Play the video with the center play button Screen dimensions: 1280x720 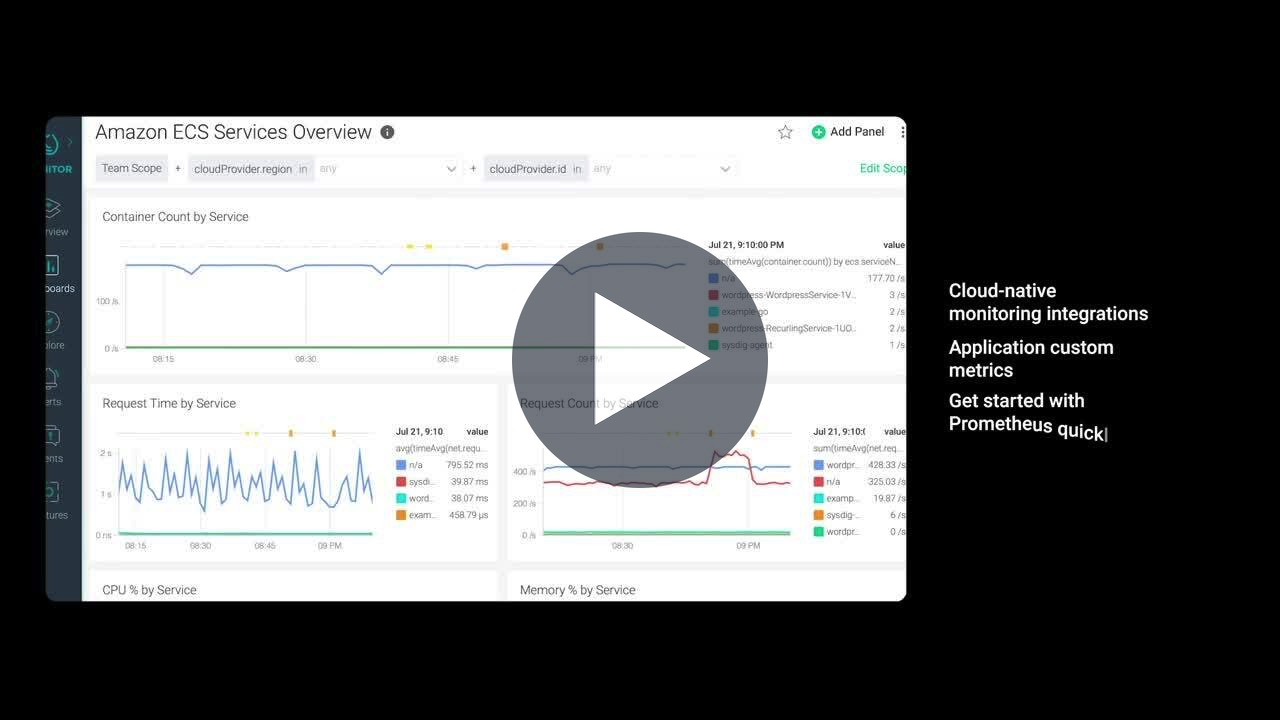pos(640,360)
